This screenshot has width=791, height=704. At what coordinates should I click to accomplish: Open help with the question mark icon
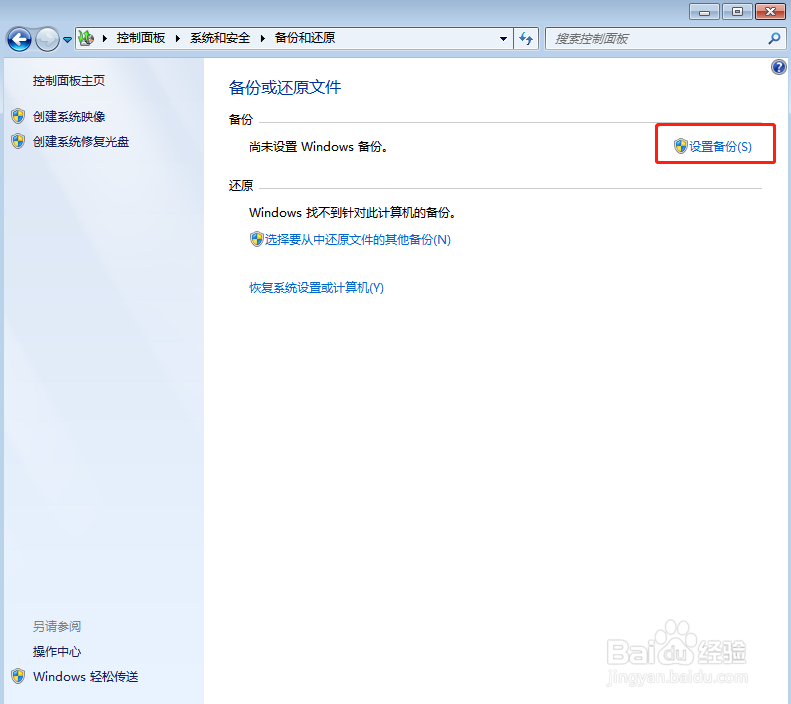pos(778,67)
